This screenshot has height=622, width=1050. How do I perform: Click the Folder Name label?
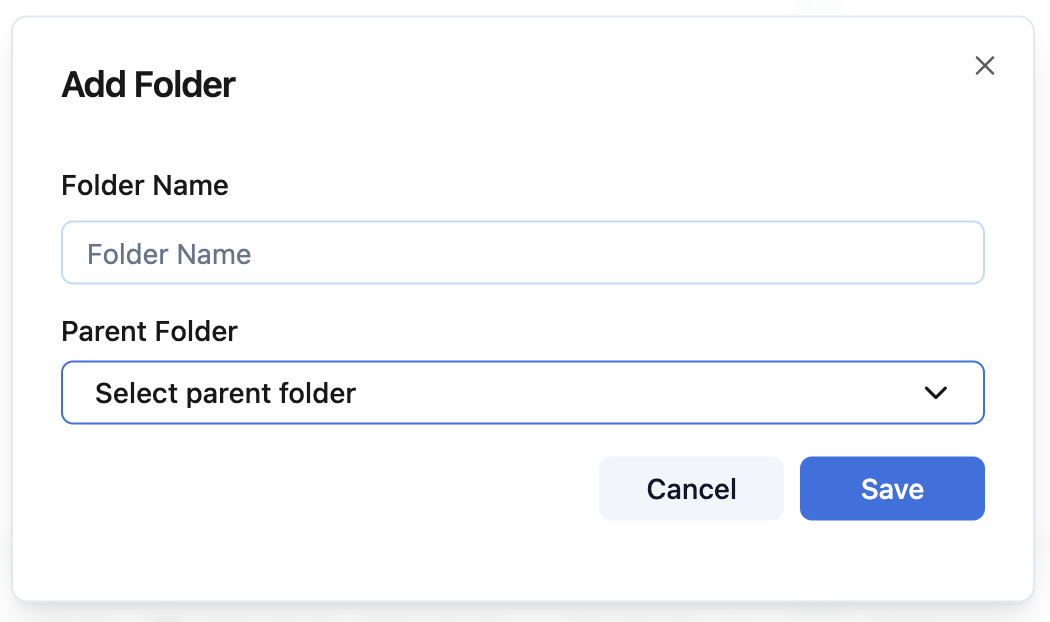[145, 186]
